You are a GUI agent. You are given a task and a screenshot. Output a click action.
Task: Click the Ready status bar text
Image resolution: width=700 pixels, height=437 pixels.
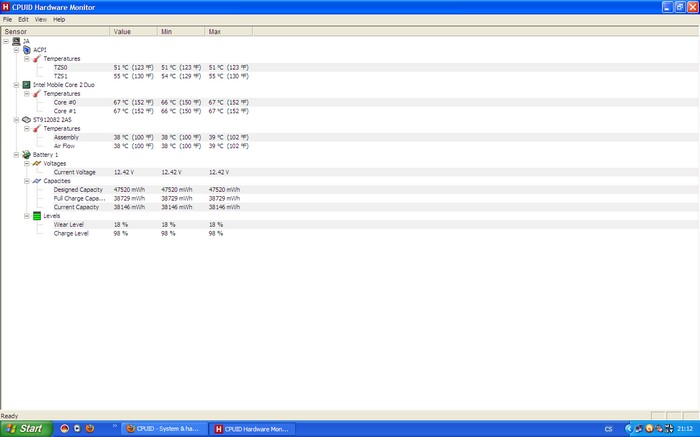pos(9,416)
